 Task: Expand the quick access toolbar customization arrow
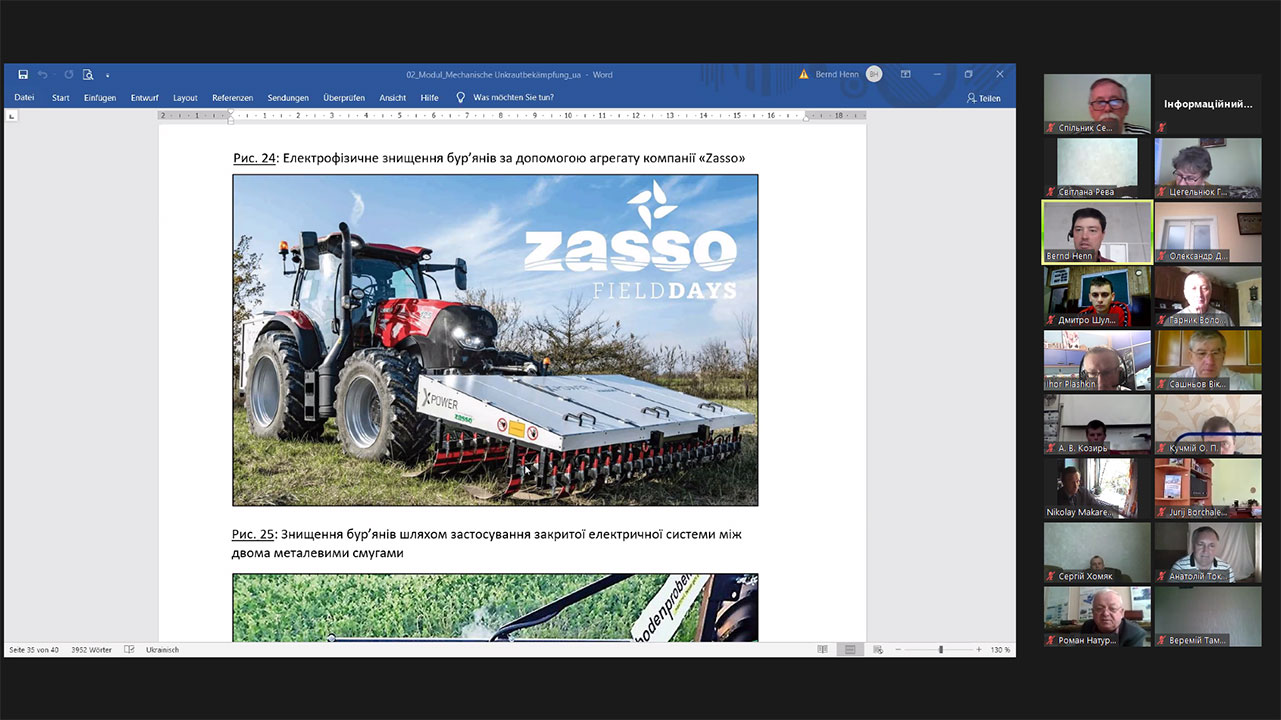[x=107, y=75]
